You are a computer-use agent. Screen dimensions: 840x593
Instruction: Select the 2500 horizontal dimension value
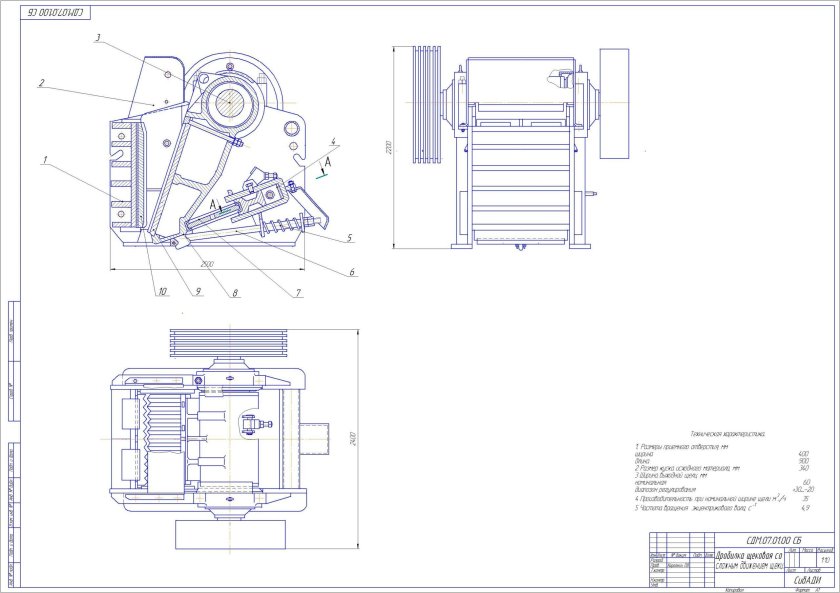[206, 264]
